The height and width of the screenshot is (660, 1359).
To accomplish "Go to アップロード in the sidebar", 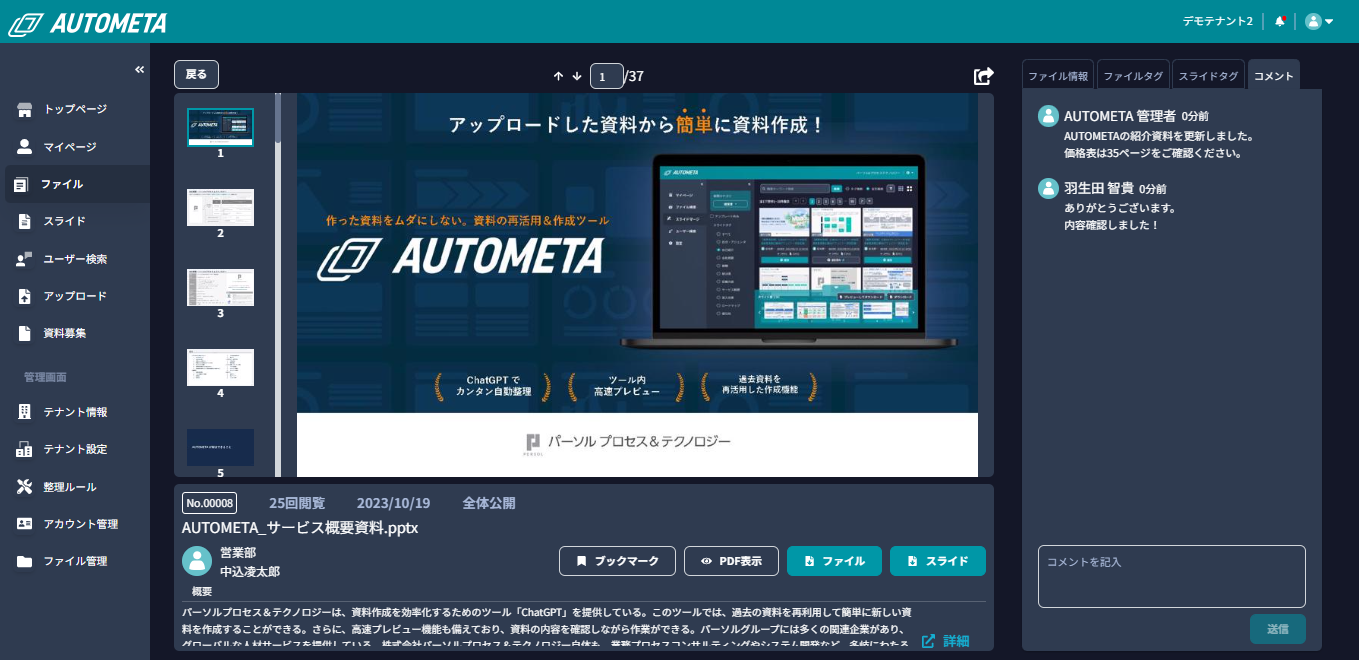I will (x=75, y=296).
